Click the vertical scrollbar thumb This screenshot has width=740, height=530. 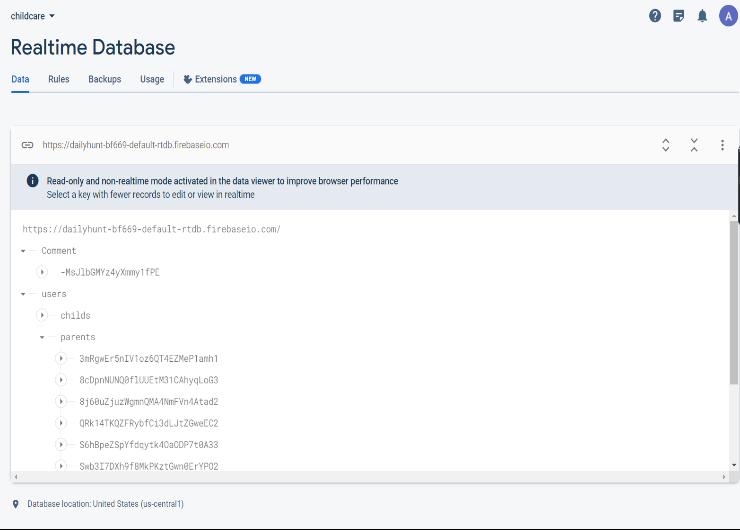click(x=733, y=302)
